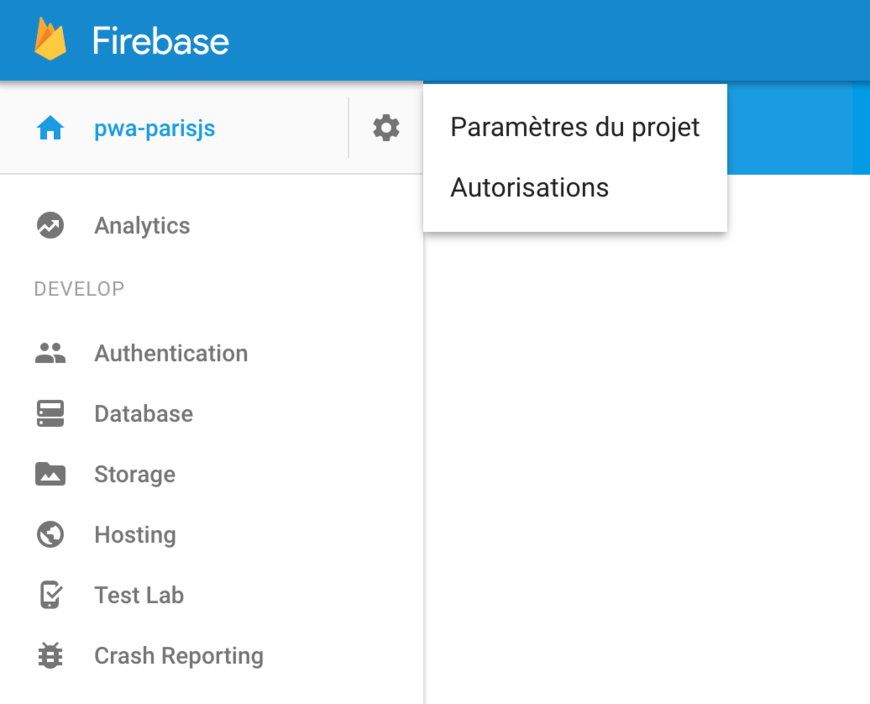Click the Database storage-stack icon
Image resolution: width=870 pixels, height=704 pixels.
tap(50, 413)
